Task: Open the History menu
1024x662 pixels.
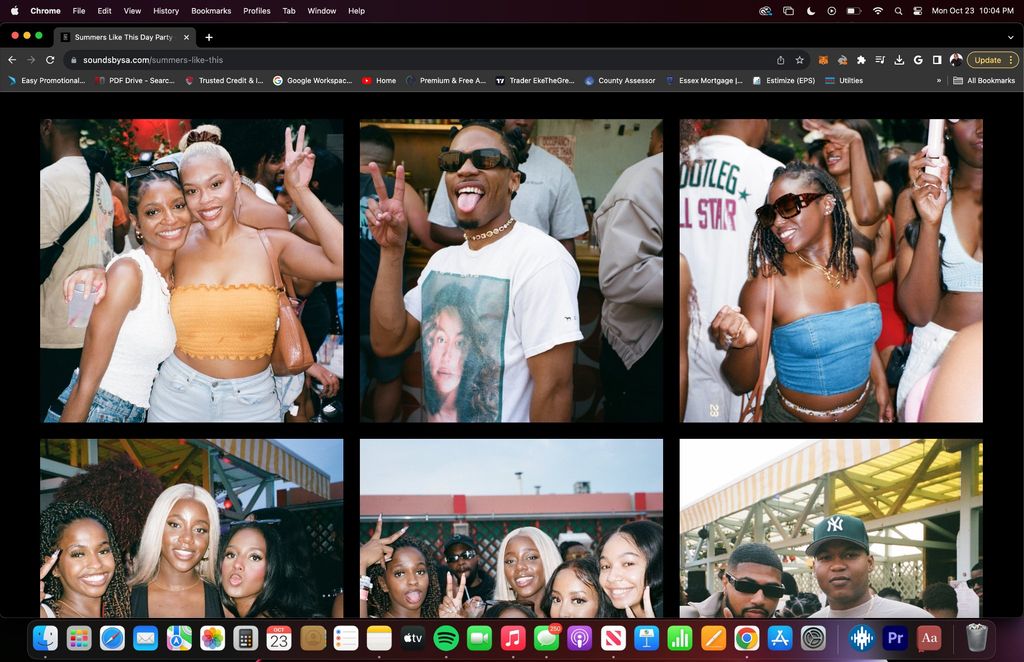Action: (166, 11)
